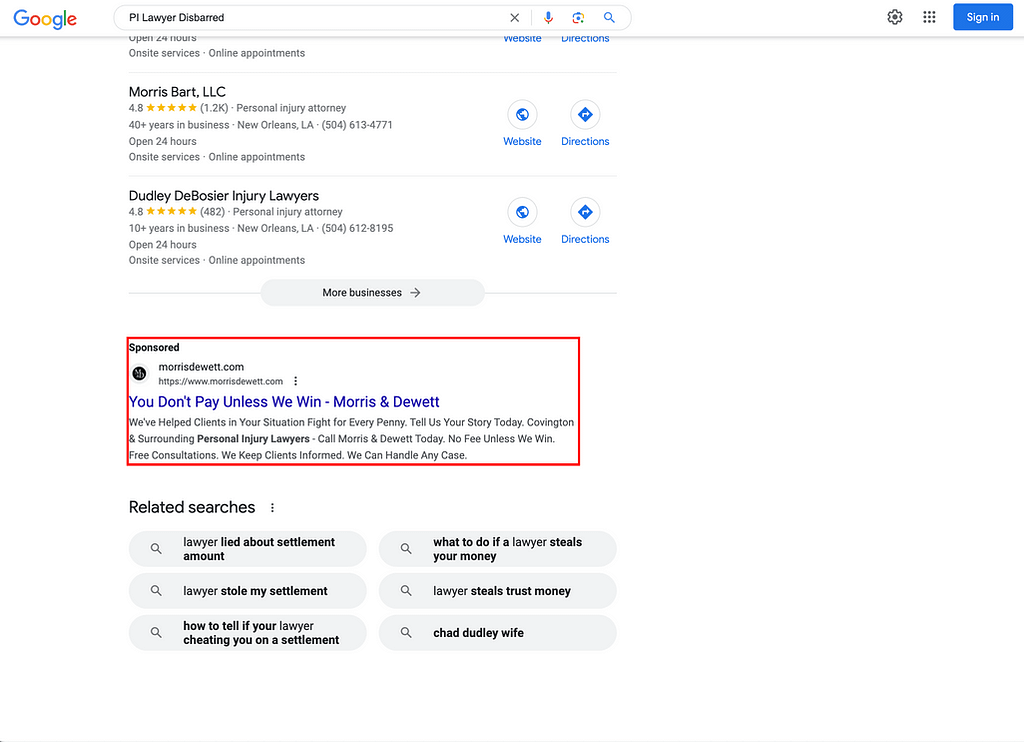Screen dimensions: 1024x742
Task: Search 'how to tell if your lawyer cheating'
Action: point(248,632)
